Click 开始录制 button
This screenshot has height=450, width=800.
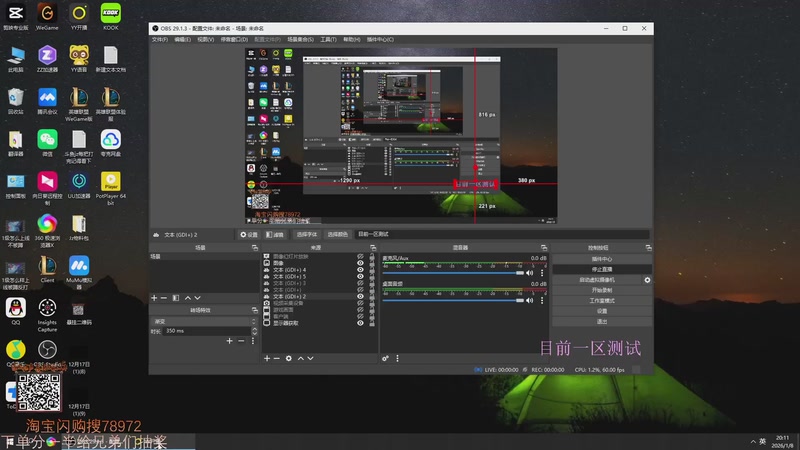(602, 290)
